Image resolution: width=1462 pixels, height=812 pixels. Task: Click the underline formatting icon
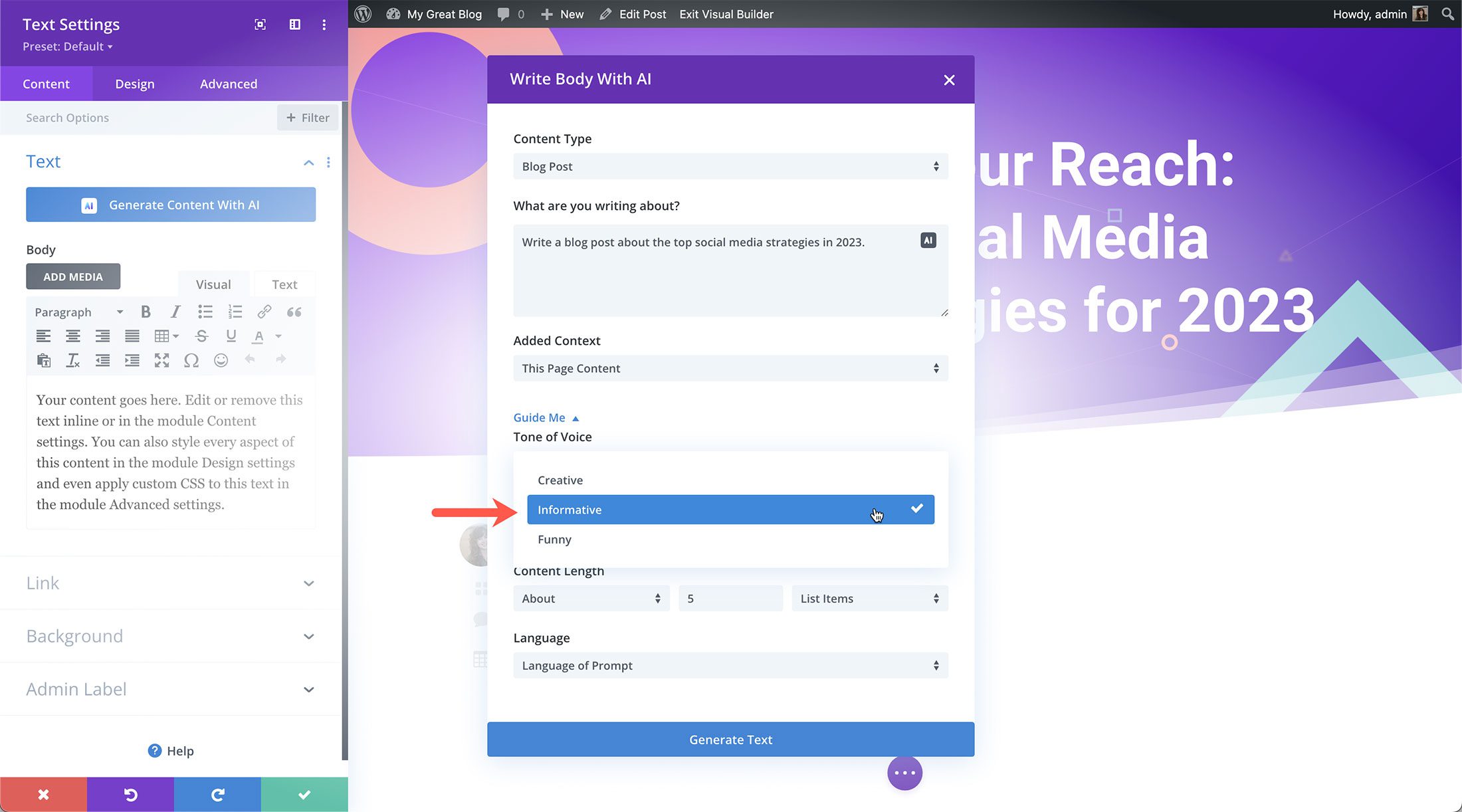tap(231, 335)
